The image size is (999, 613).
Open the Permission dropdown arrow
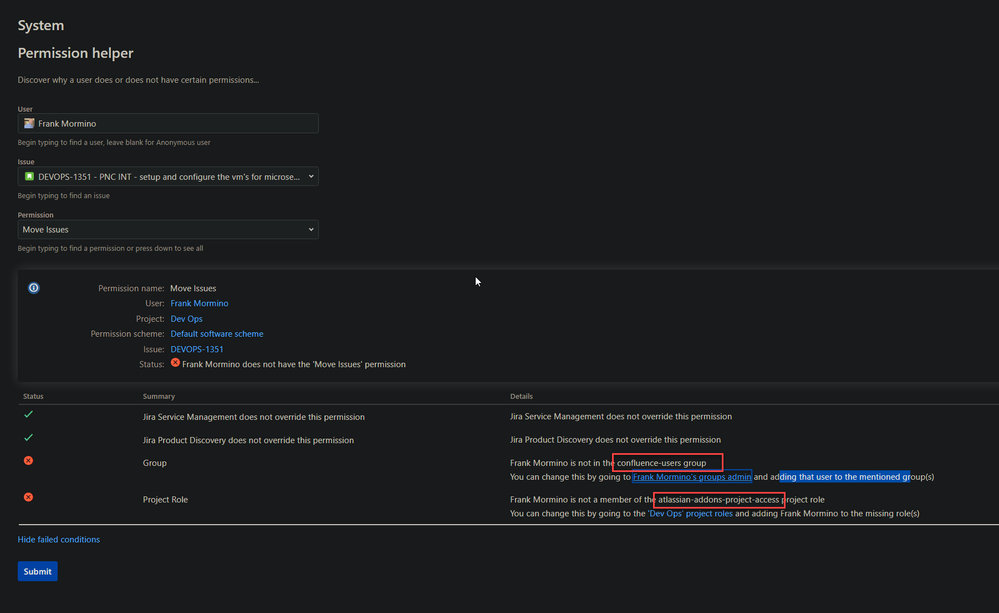tap(311, 229)
